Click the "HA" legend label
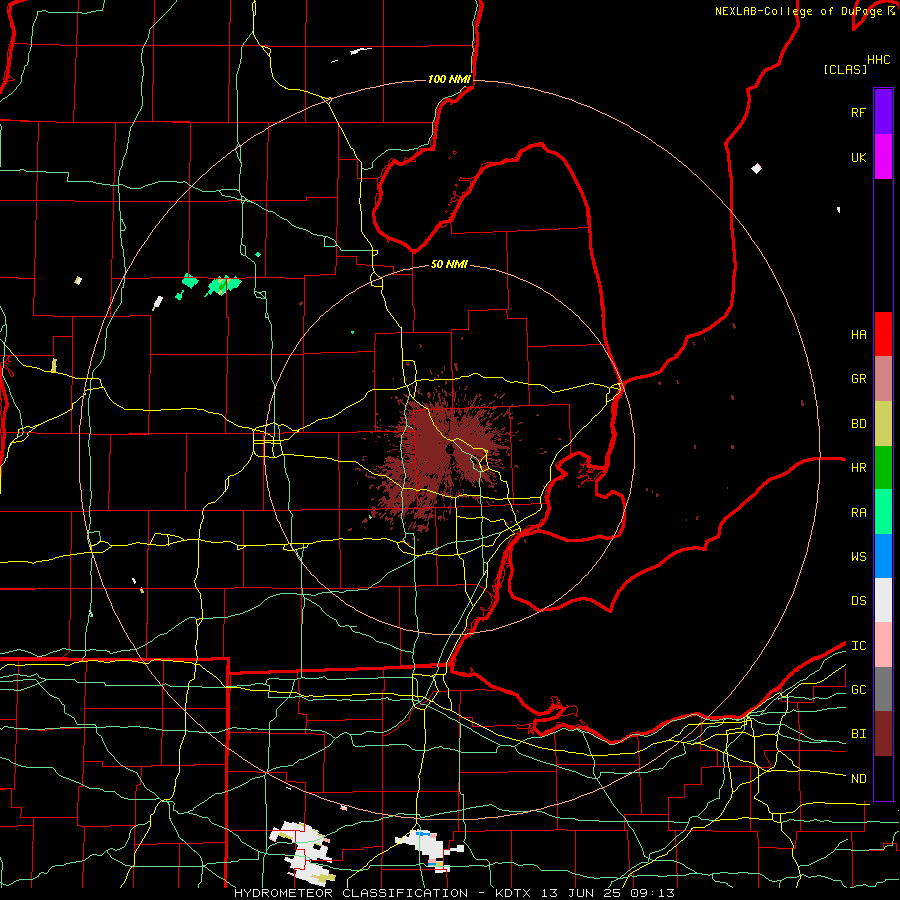Image resolution: width=900 pixels, height=900 pixels. tap(858, 335)
